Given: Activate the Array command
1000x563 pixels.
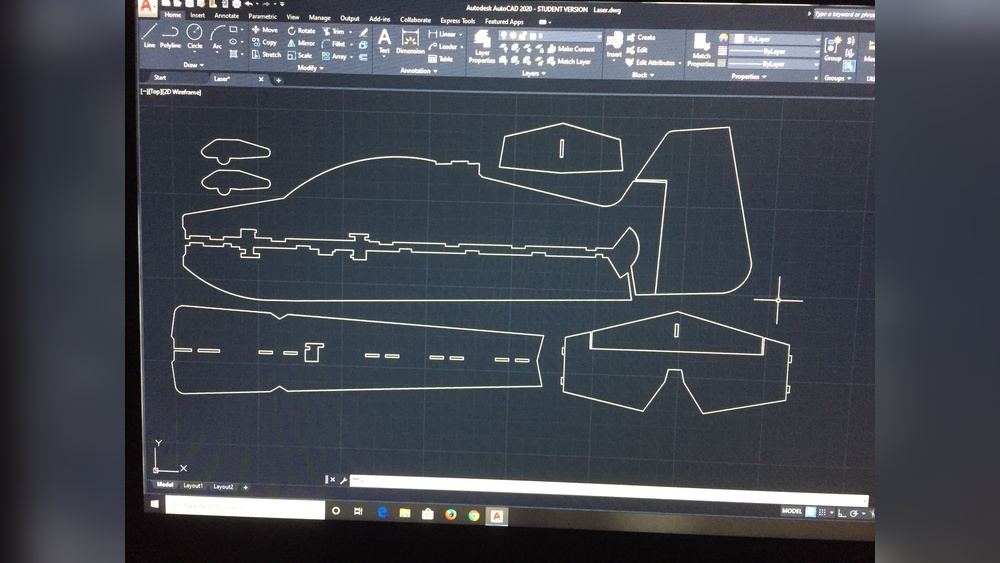Looking at the screenshot, I should click(x=335, y=57).
